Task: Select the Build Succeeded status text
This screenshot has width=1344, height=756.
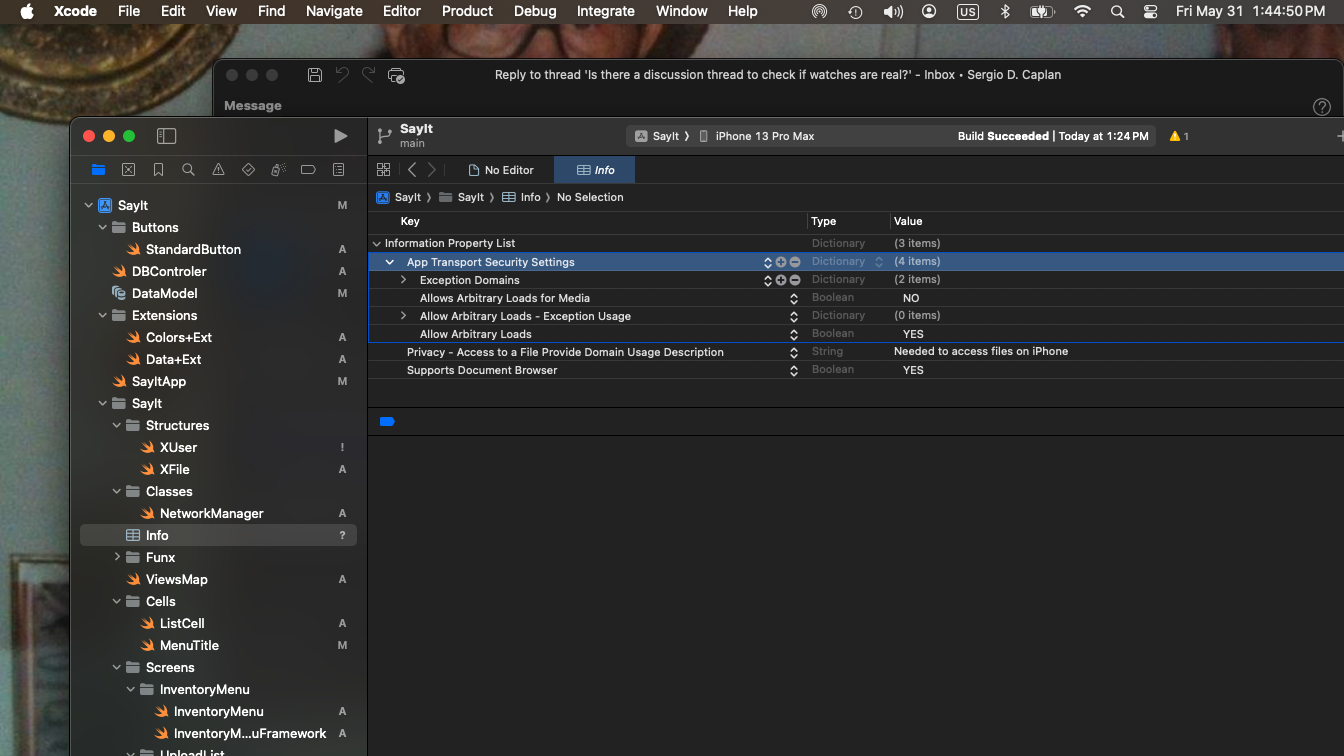Action: 1003,136
